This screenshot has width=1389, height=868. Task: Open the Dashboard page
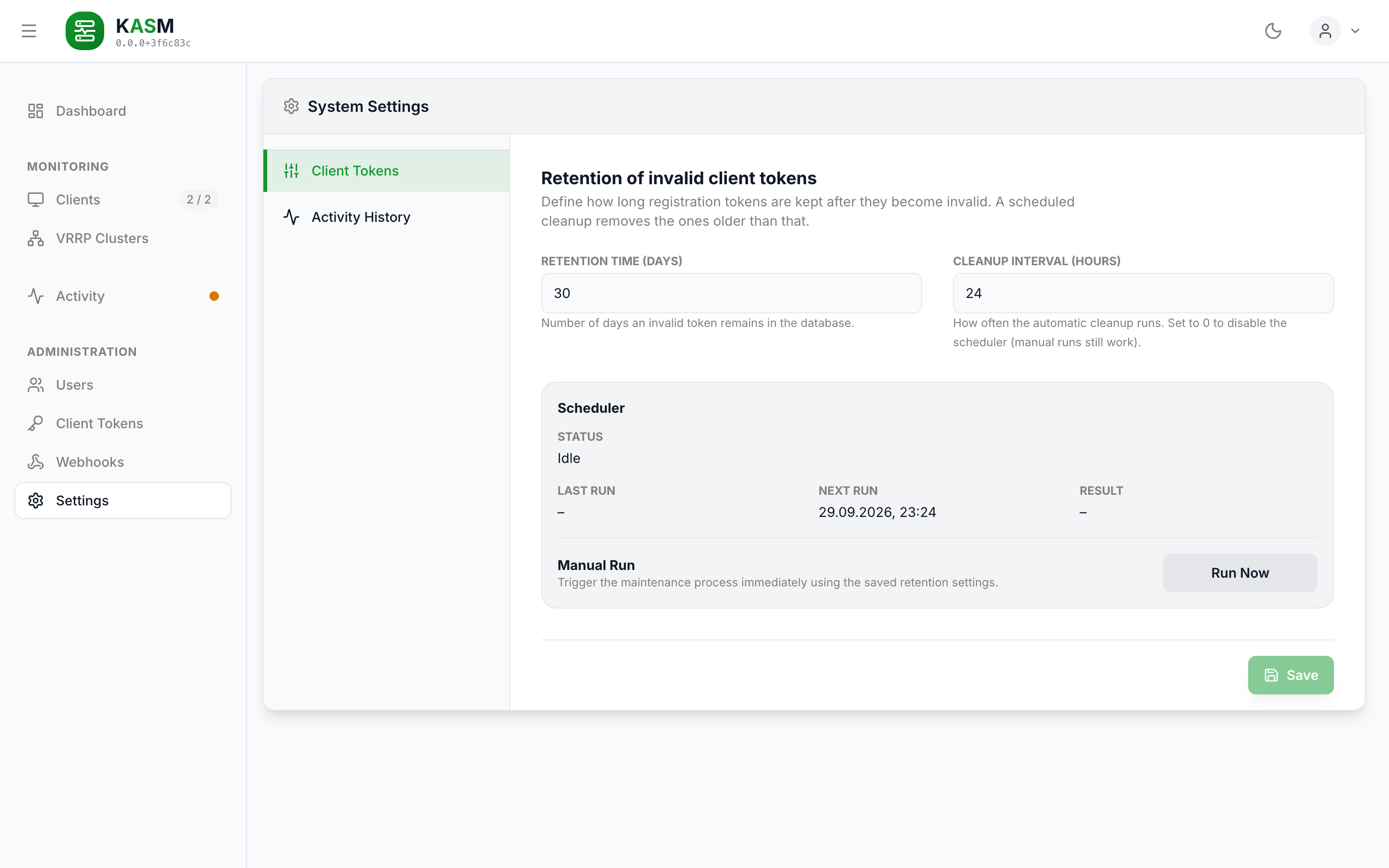click(x=123, y=111)
